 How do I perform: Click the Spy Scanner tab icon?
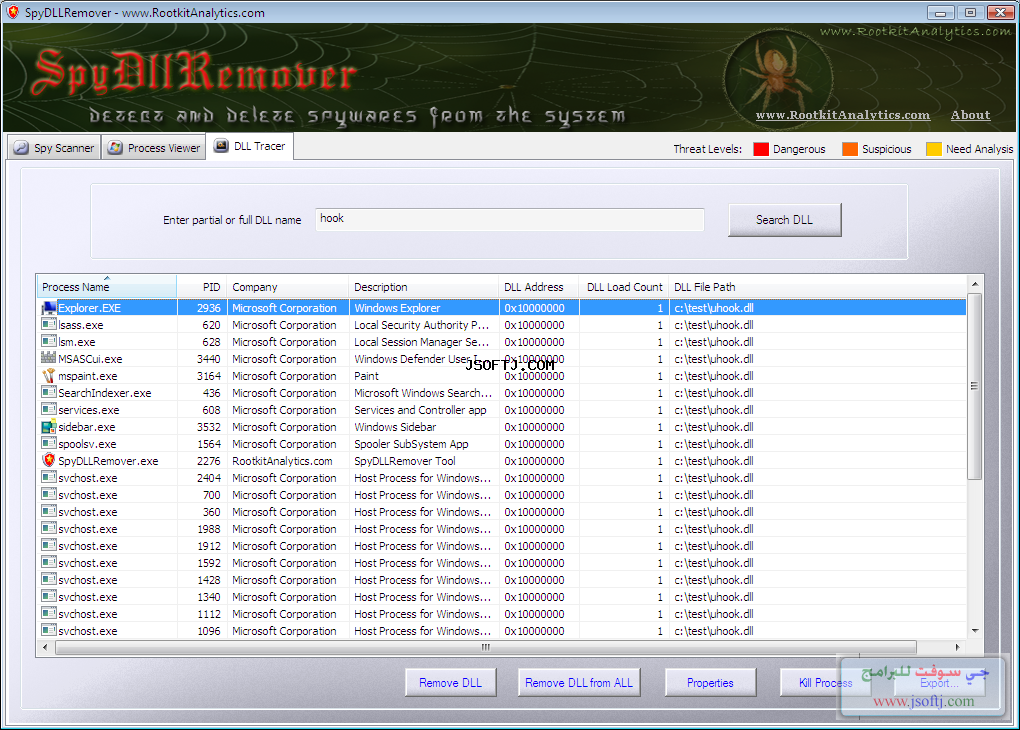(21, 148)
